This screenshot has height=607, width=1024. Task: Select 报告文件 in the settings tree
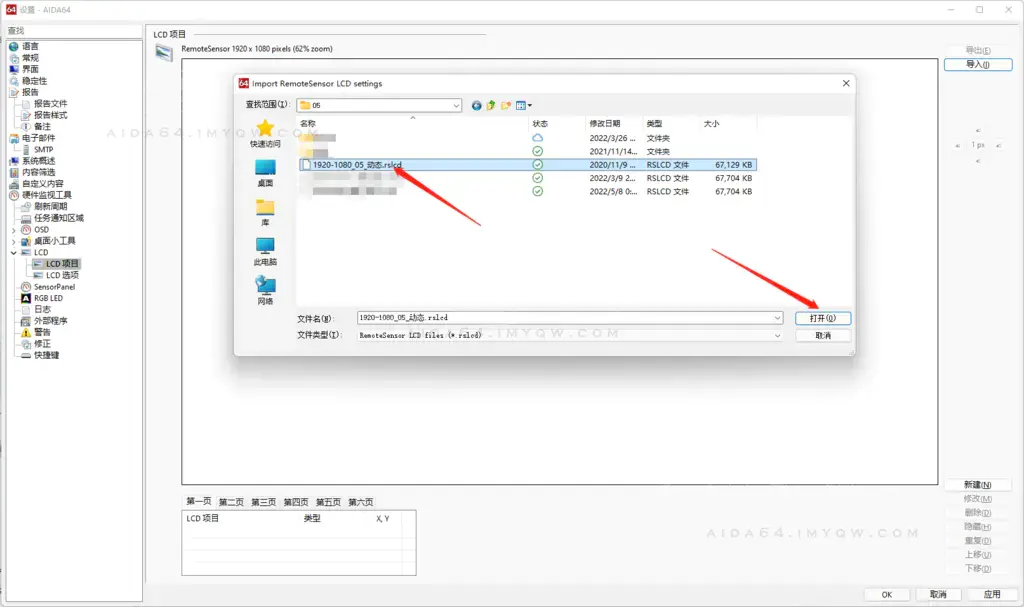point(50,104)
